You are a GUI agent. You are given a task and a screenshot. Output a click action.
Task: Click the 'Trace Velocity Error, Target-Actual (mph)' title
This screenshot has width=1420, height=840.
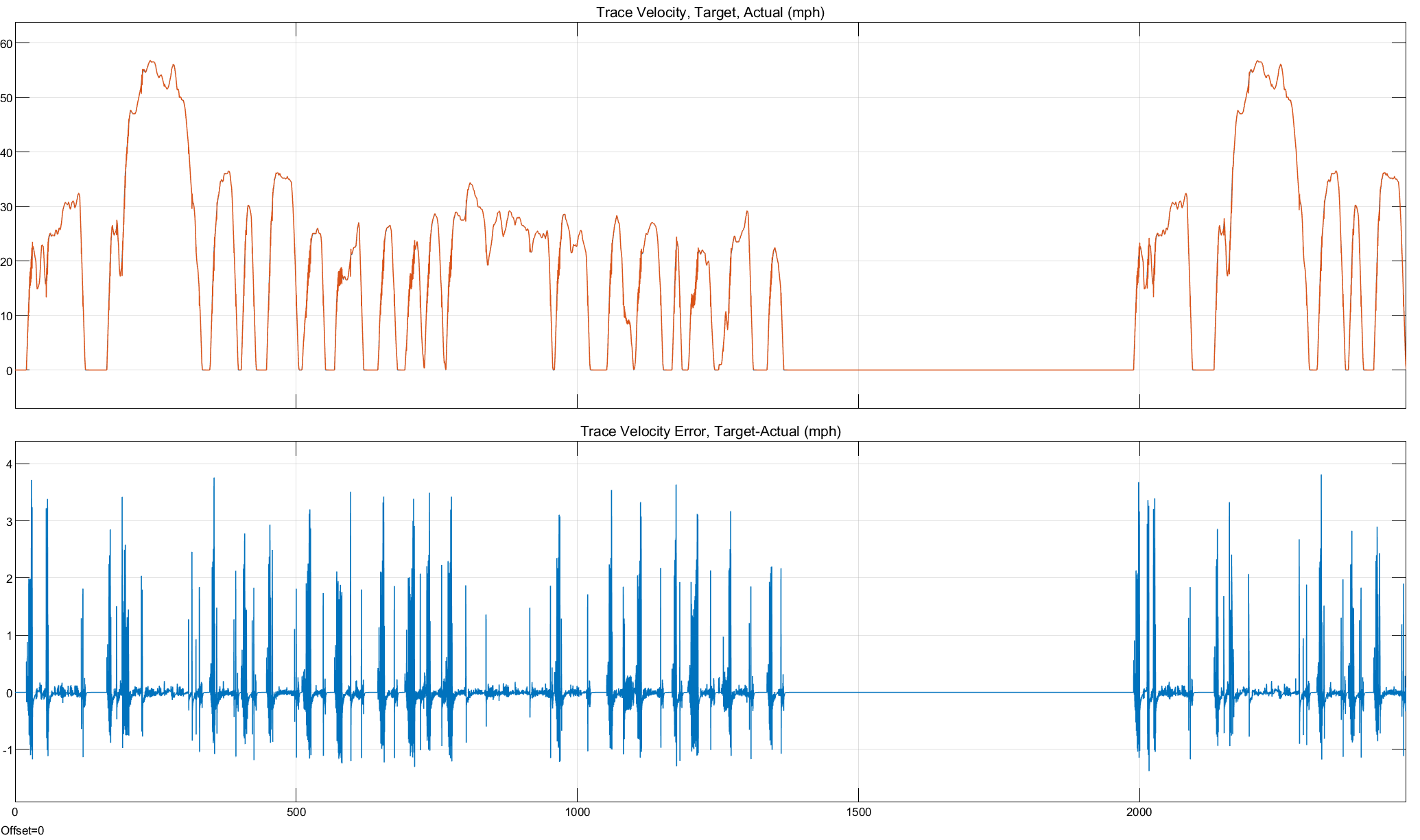click(x=710, y=431)
